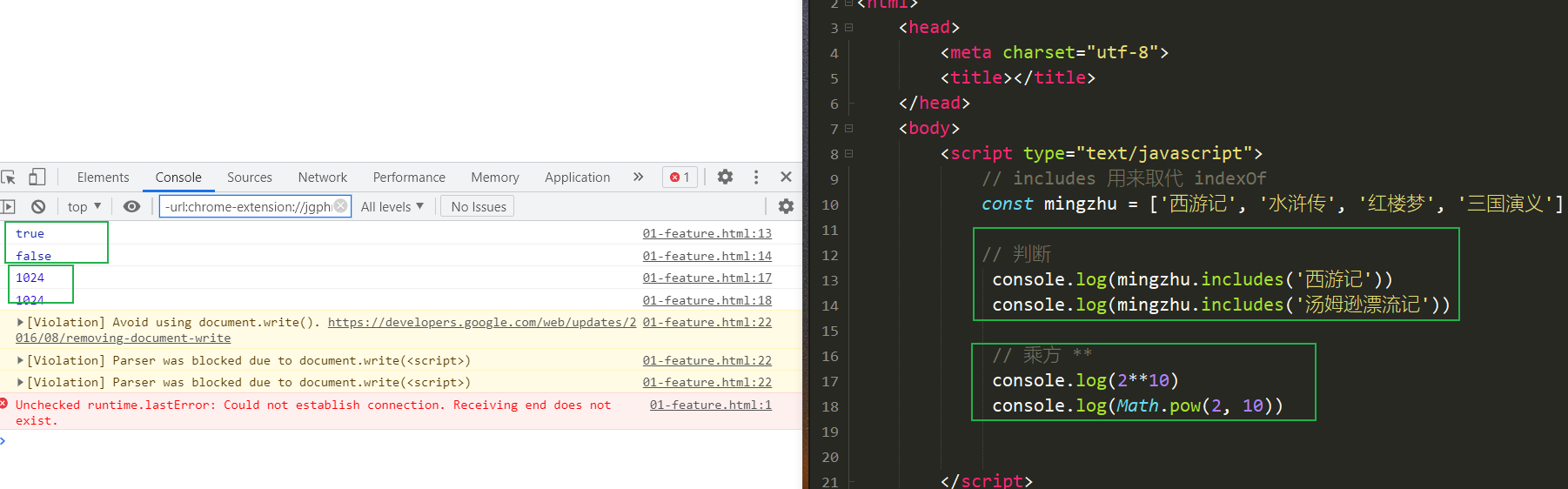
Task: Expand the second Parser was blocked violation
Action: pyautogui.click(x=20, y=382)
